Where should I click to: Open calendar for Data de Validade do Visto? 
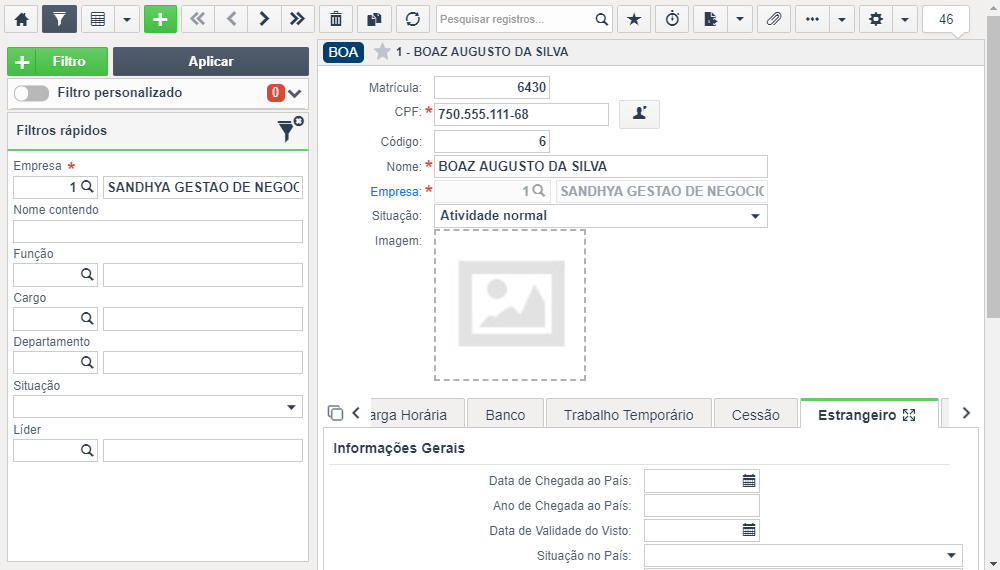pos(749,530)
